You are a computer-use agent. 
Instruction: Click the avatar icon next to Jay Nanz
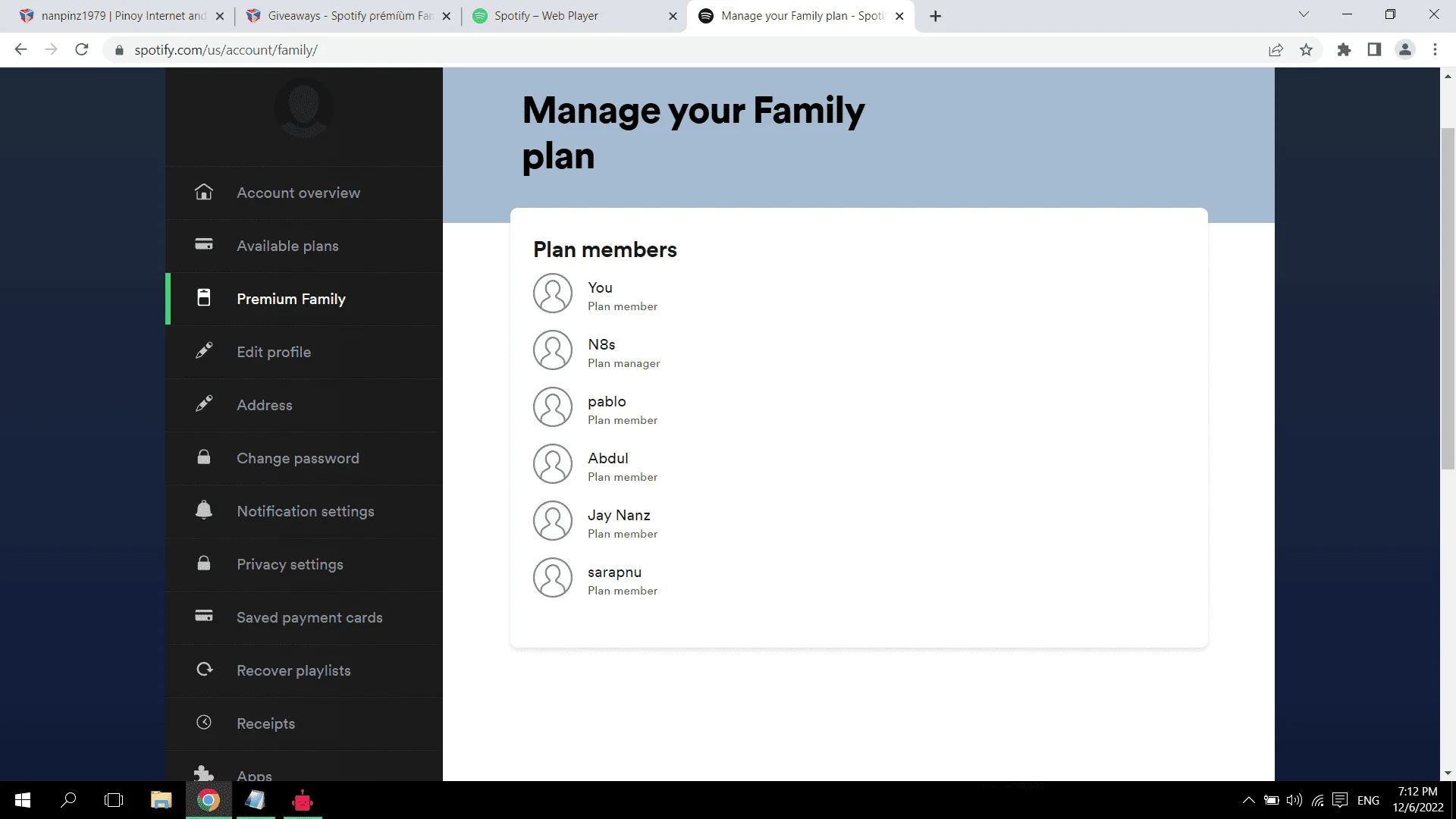click(x=553, y=521)
